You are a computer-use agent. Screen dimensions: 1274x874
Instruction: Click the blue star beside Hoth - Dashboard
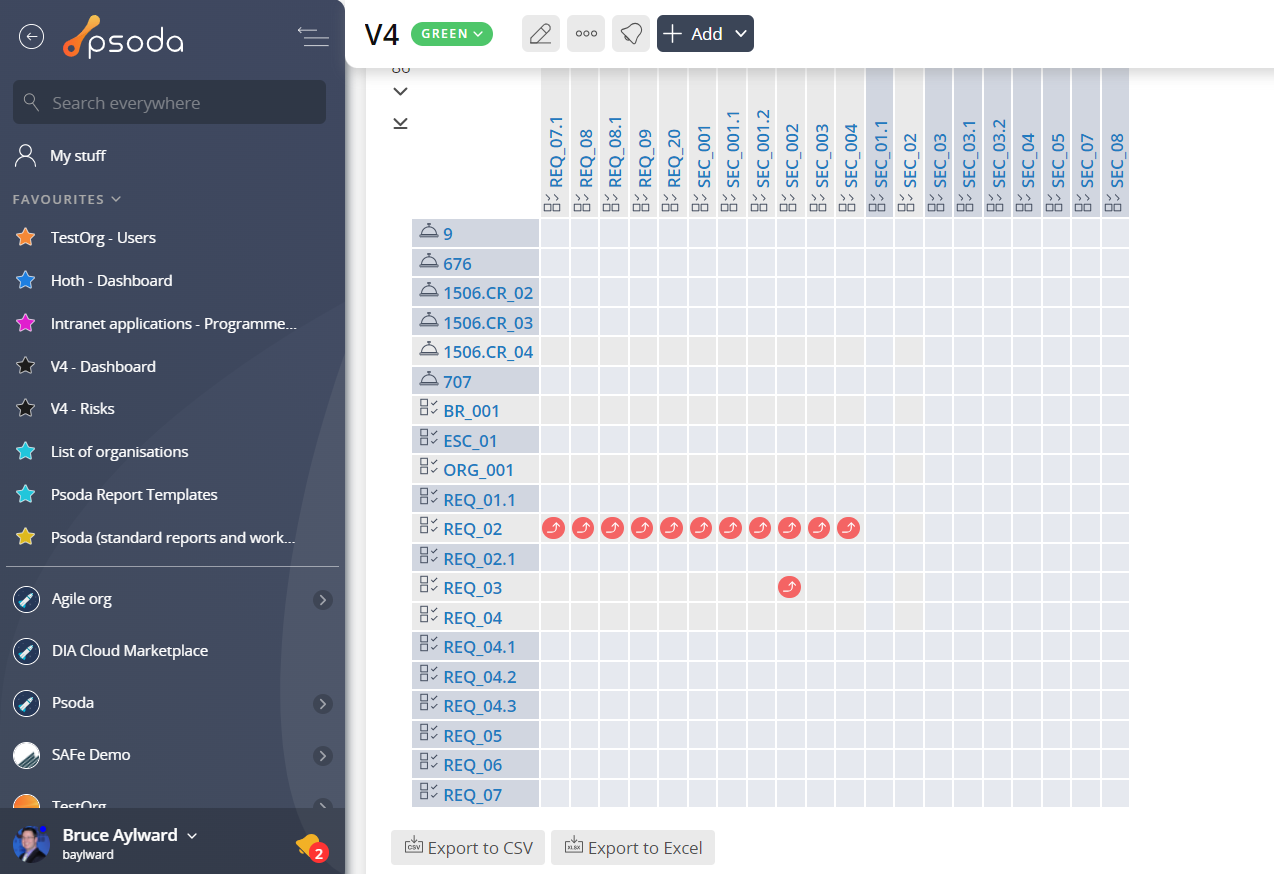(26, 281)
